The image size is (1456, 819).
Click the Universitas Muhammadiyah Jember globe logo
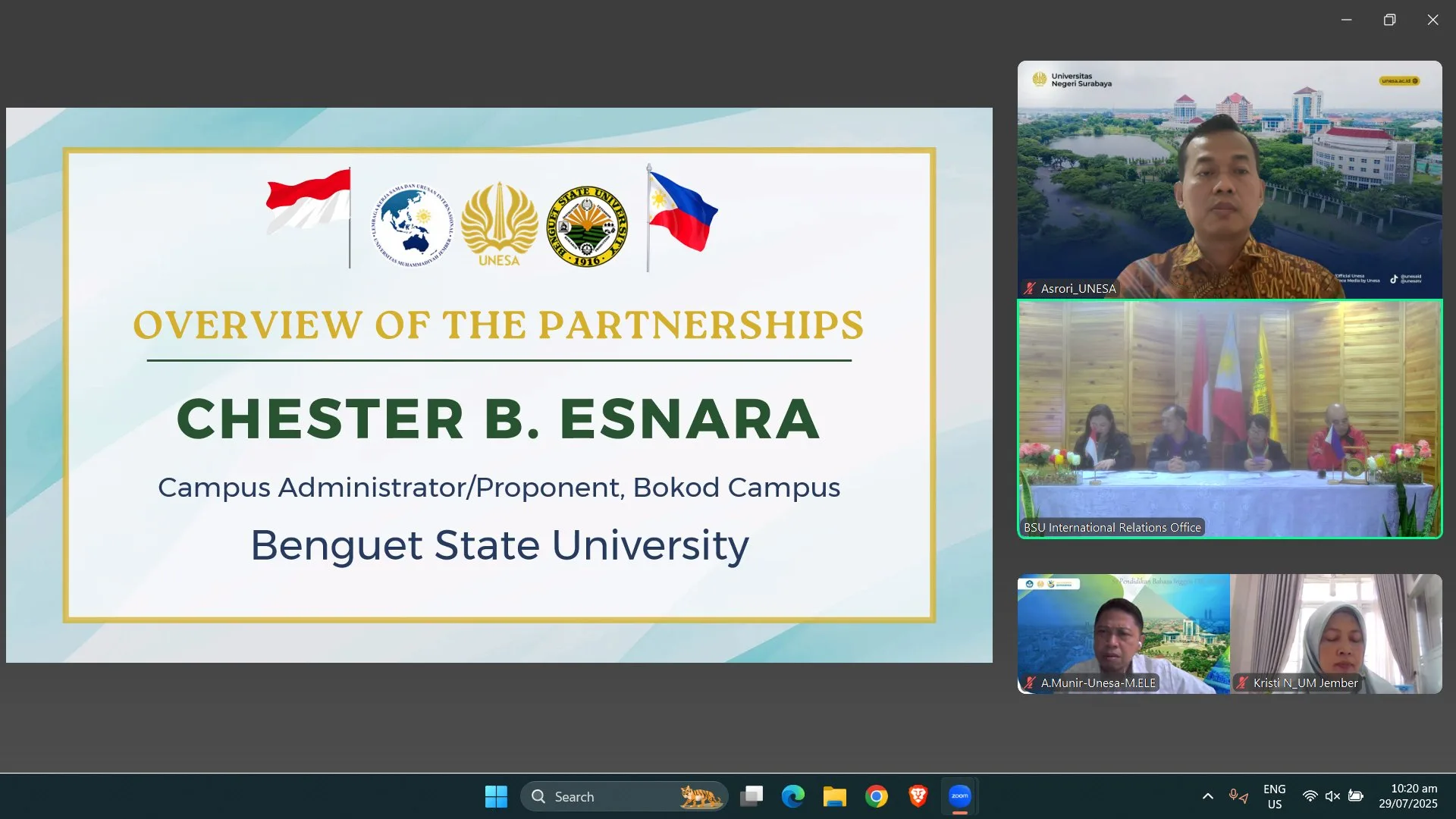(x=413, y=225)
